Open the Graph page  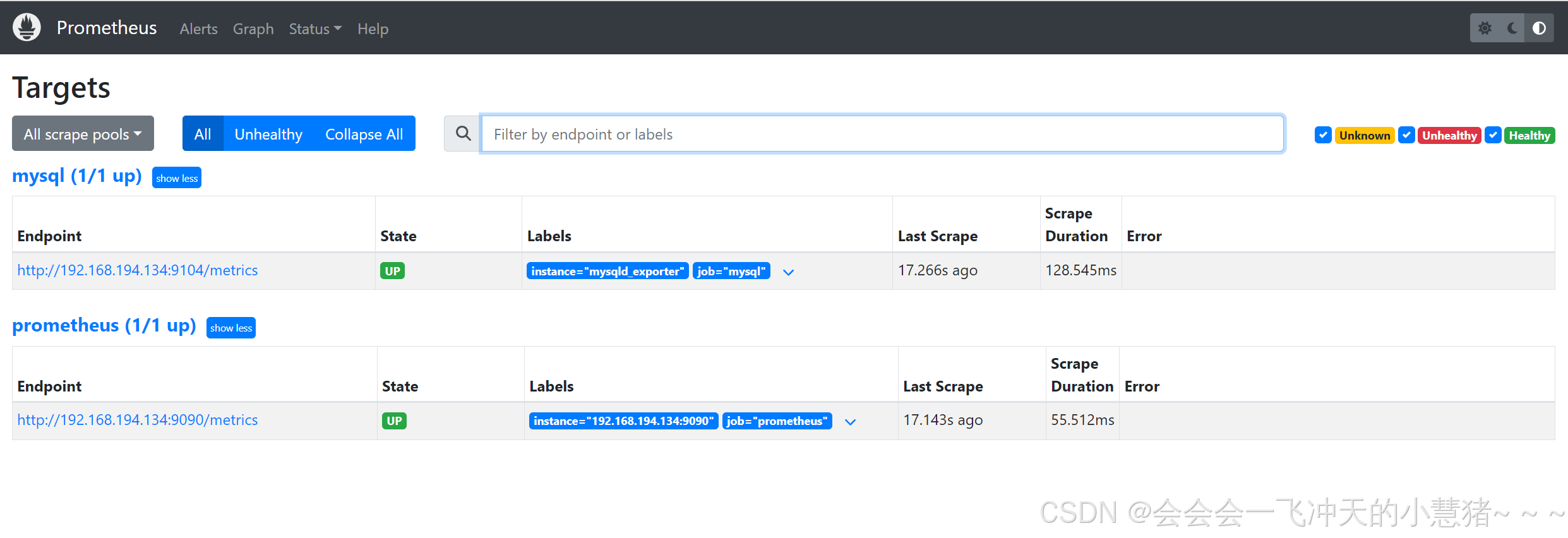tap(253, 29)
